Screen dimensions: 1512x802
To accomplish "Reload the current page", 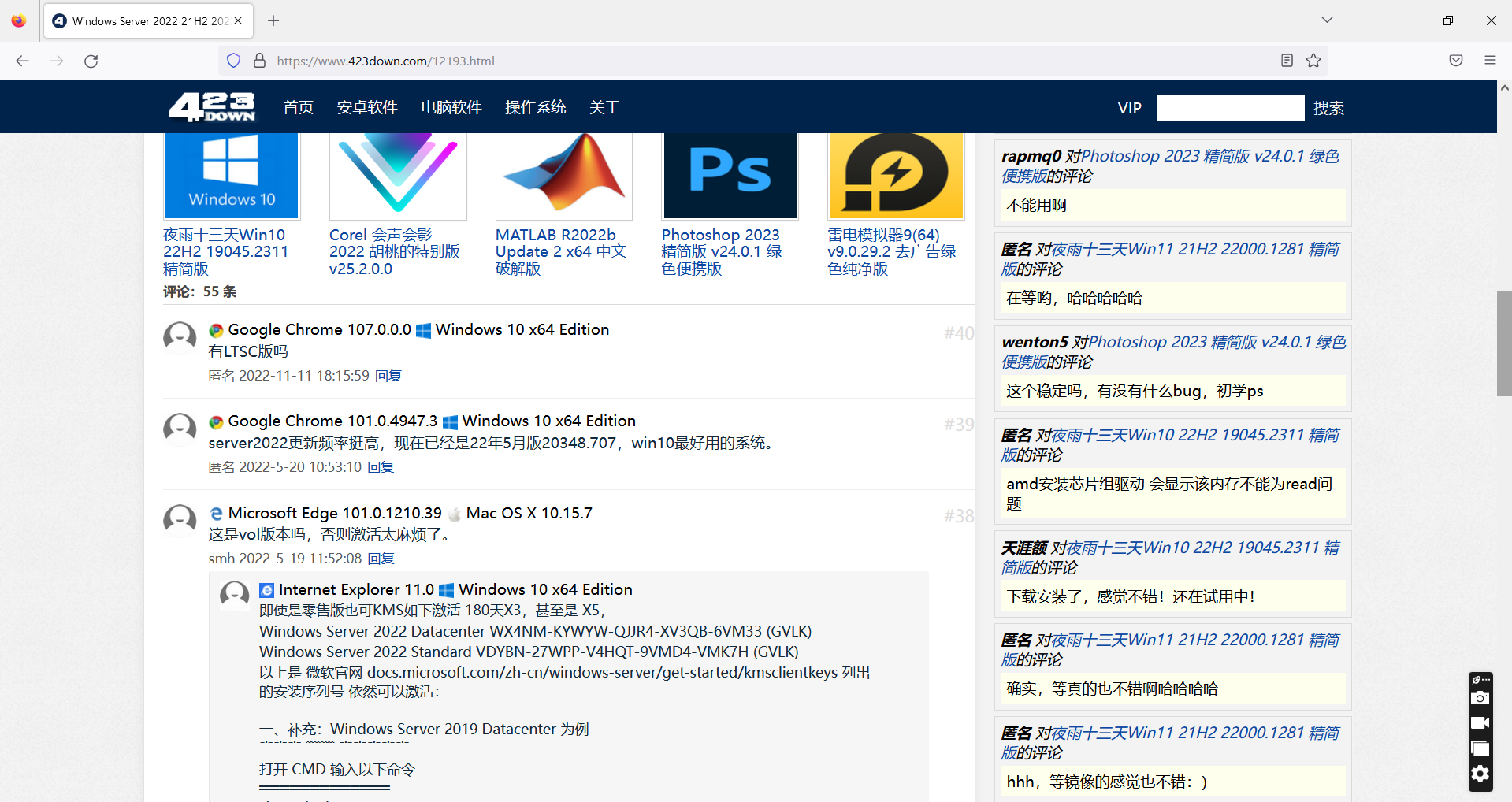I will [91, 61].
